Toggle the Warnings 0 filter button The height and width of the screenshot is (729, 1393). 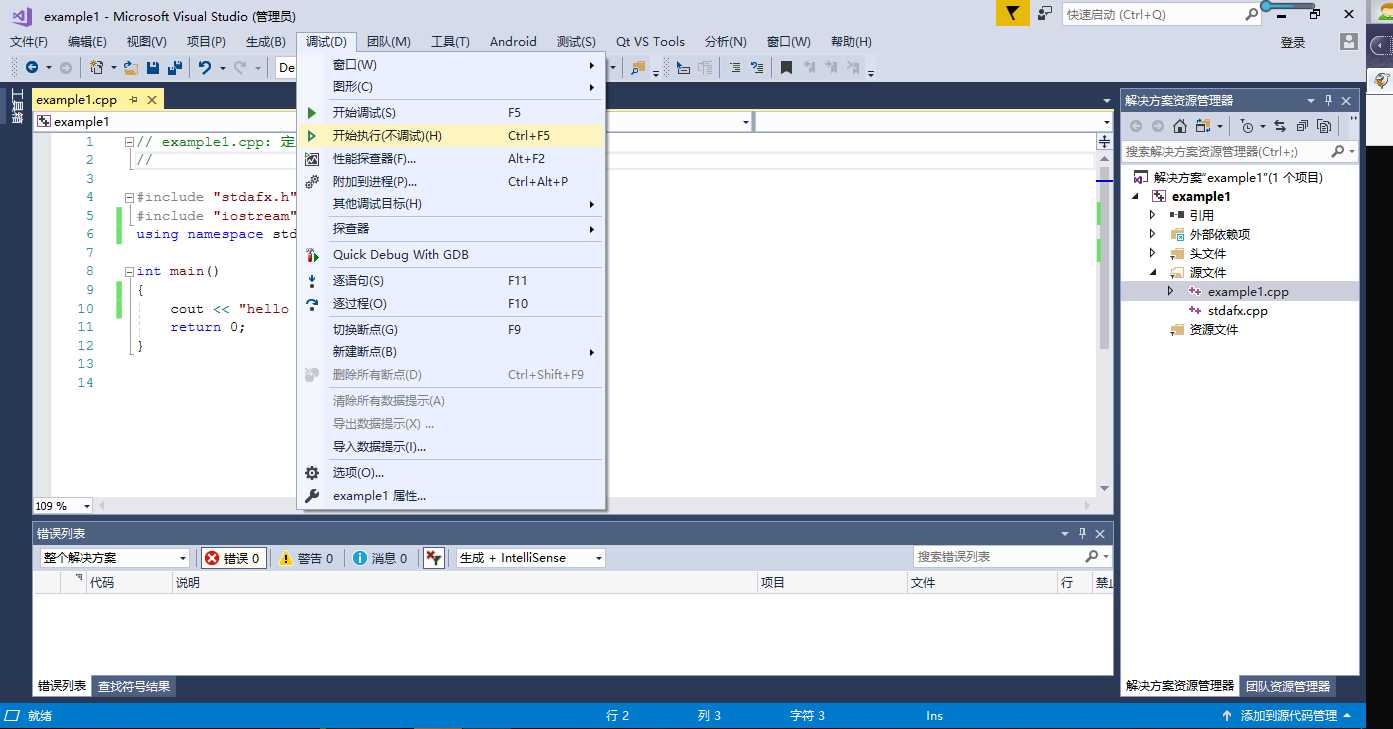pos(306,558)
